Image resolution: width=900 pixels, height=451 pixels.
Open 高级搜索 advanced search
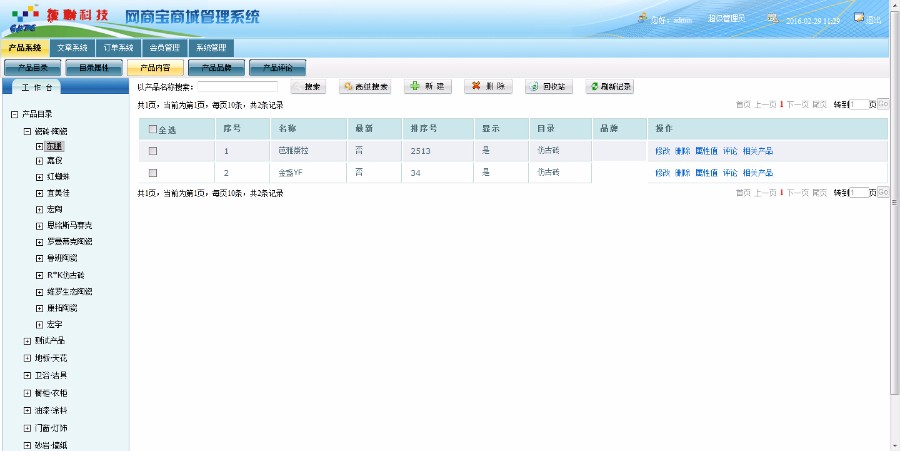[365, 87]
